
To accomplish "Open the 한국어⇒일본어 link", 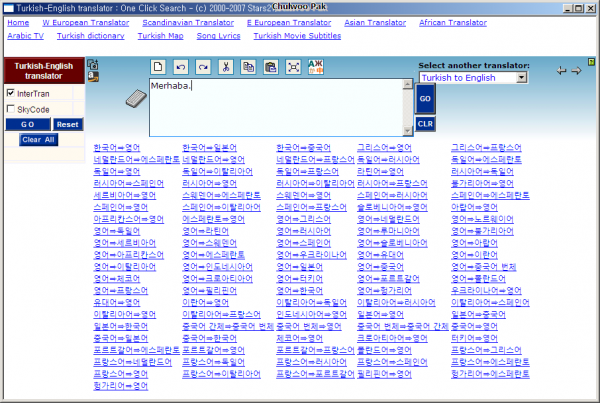I will [x=209, y=148].
